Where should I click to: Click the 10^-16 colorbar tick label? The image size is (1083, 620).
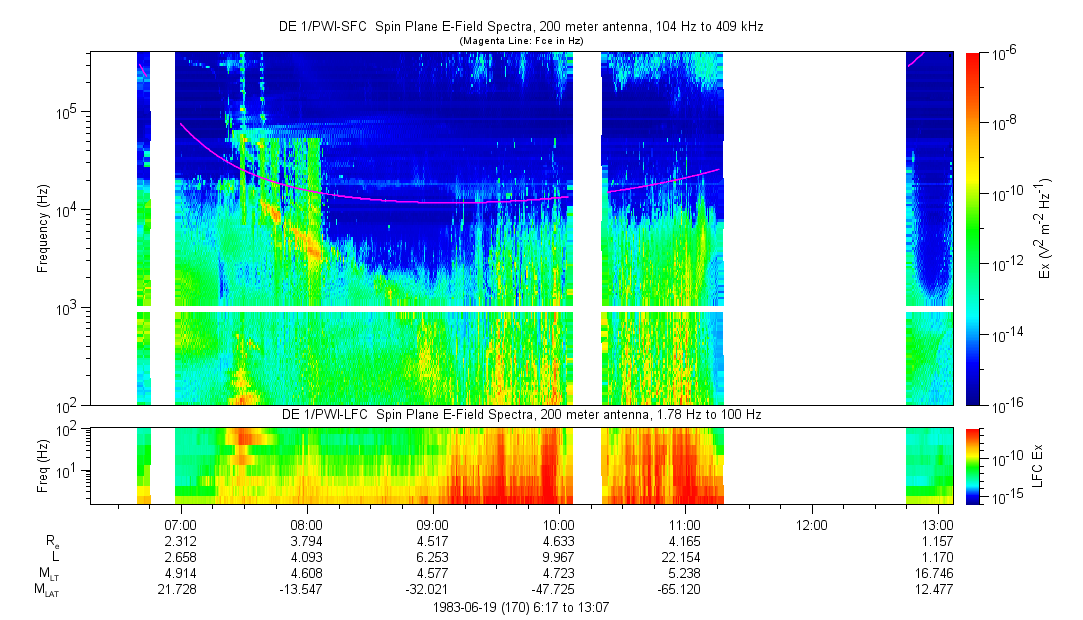1006,407
